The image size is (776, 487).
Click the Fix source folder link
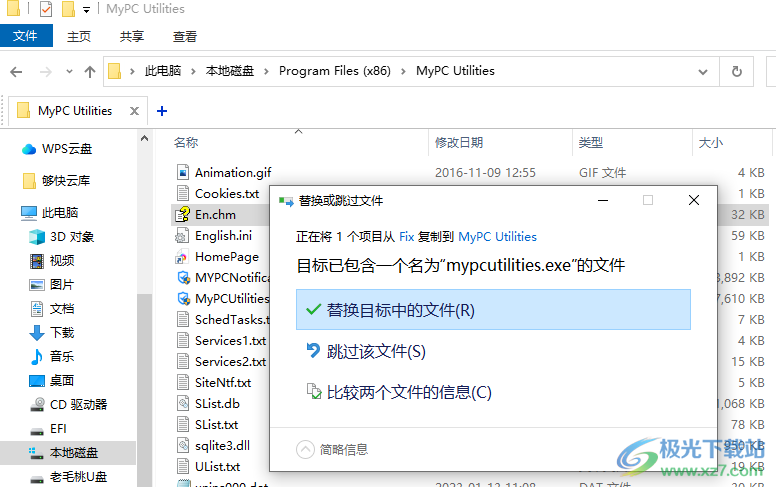coord(406,237)
